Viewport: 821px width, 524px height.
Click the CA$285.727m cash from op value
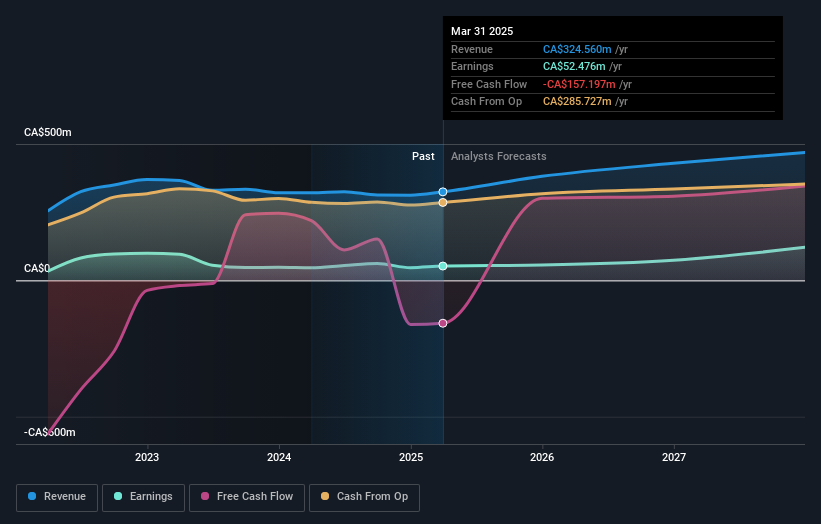[x=577, y=102]
